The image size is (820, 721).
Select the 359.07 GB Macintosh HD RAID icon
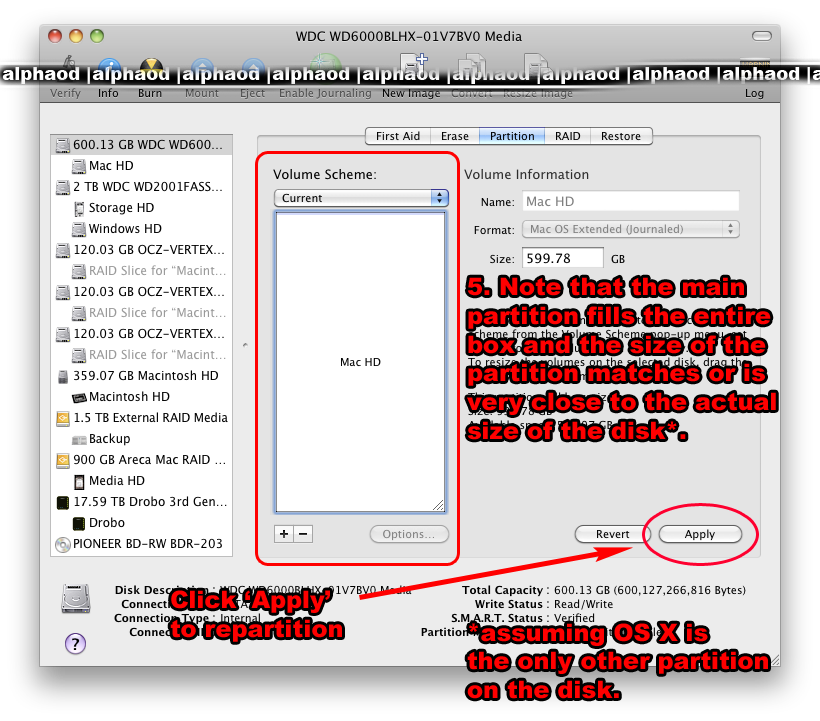63,376
